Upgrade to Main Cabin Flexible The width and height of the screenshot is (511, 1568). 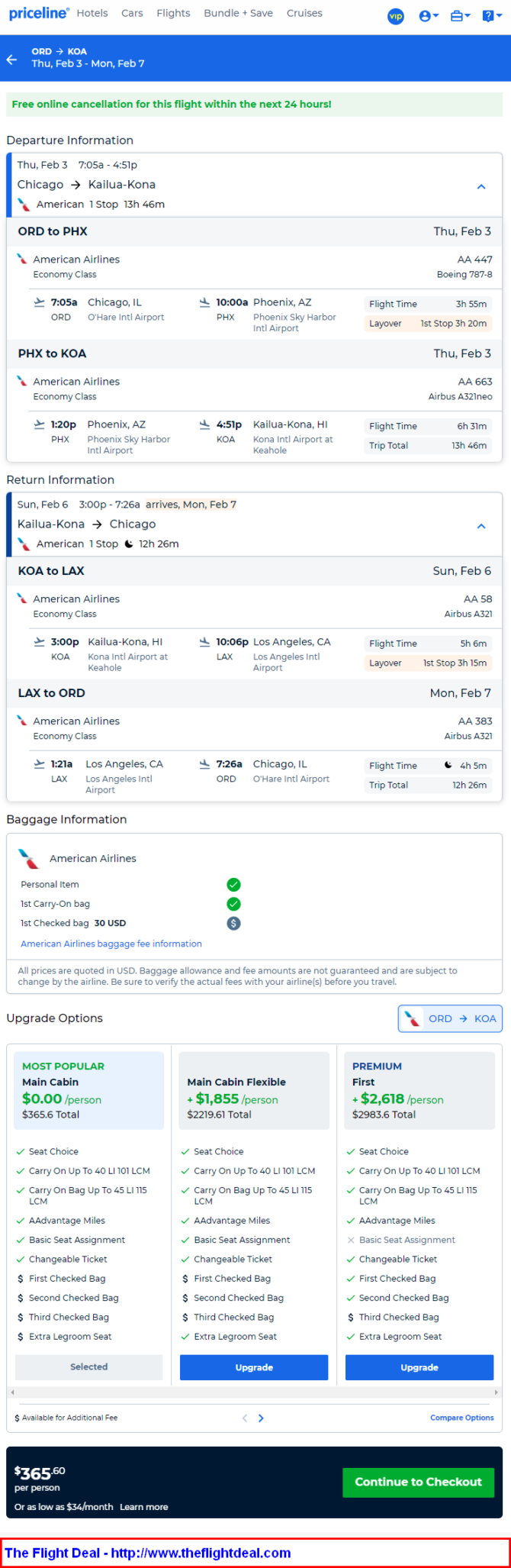tap(254, 1367)
